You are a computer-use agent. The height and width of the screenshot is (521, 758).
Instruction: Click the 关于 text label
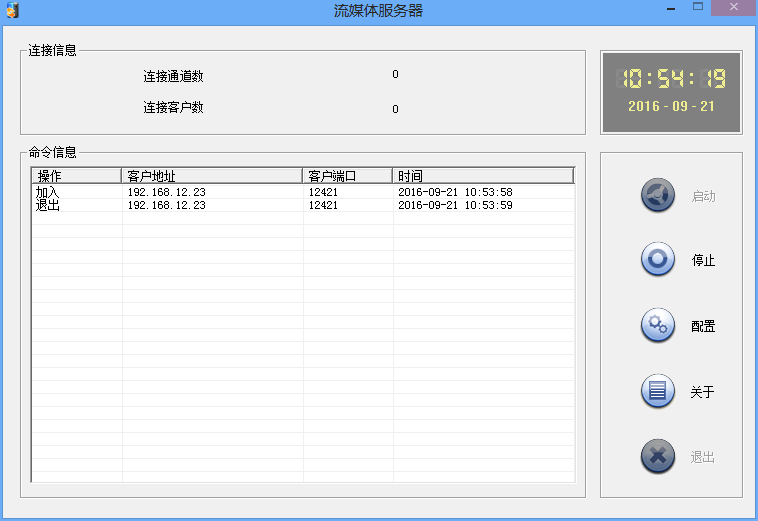[702, 392]
